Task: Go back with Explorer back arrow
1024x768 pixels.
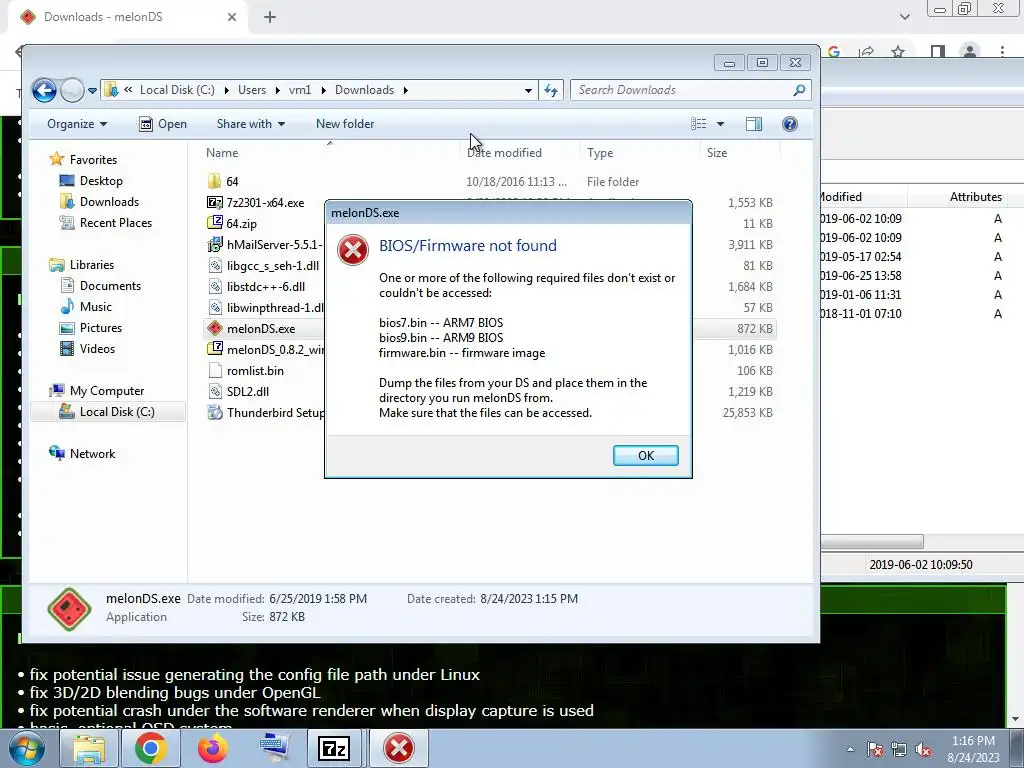Action: (44, 90)
